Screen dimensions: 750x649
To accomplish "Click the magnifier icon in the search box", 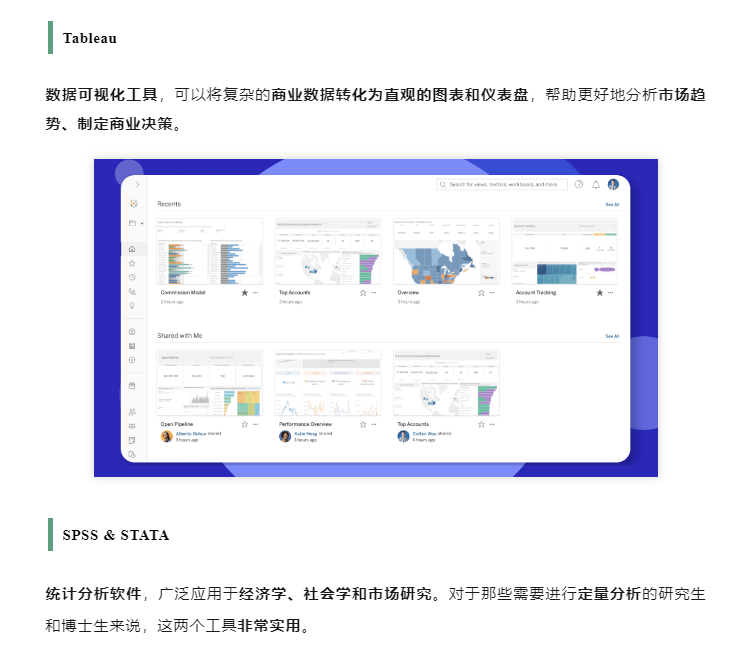I will pyautogui.click(x=443, y=184).
